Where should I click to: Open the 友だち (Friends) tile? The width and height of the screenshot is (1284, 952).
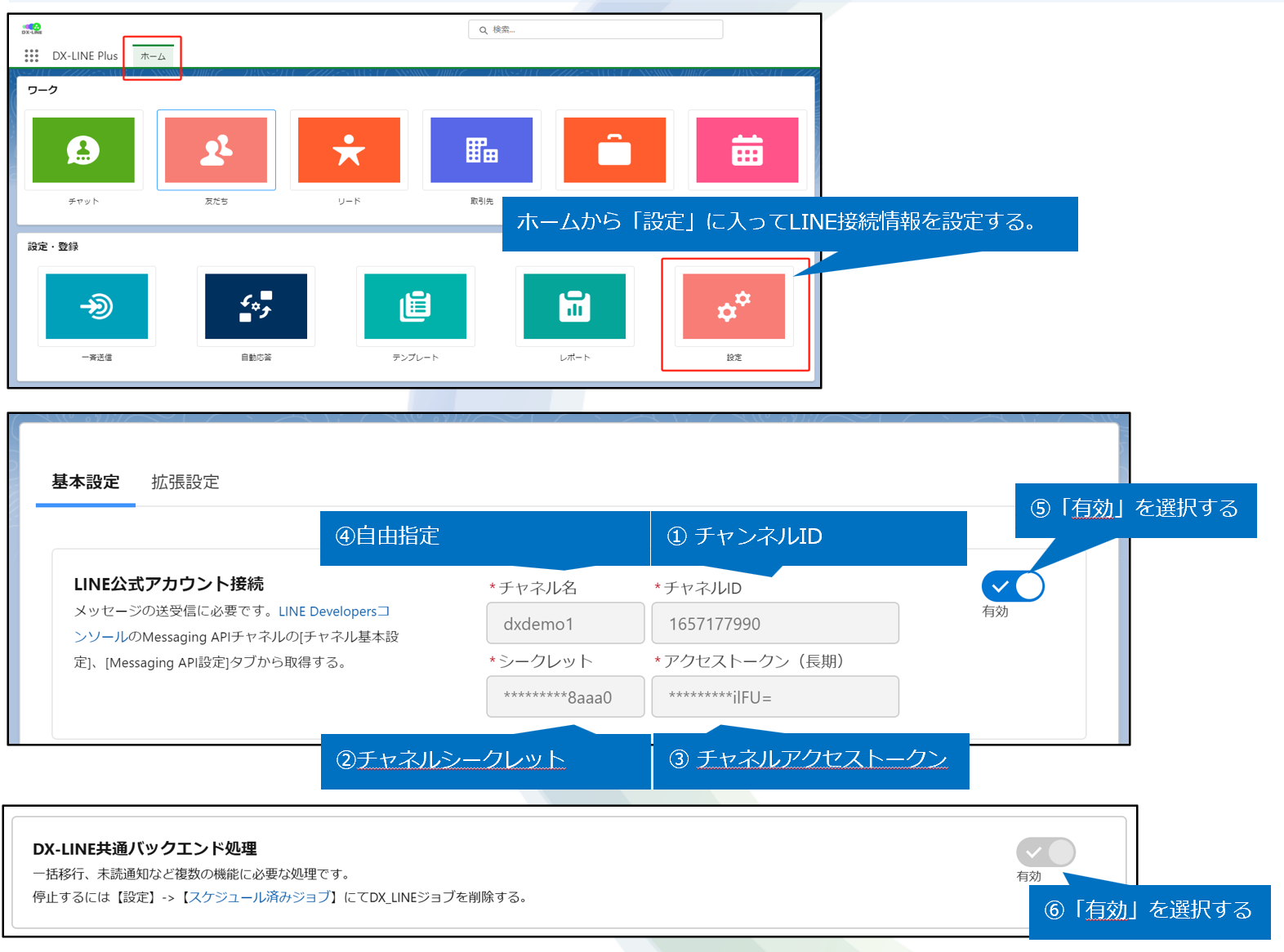pos(216,150)
